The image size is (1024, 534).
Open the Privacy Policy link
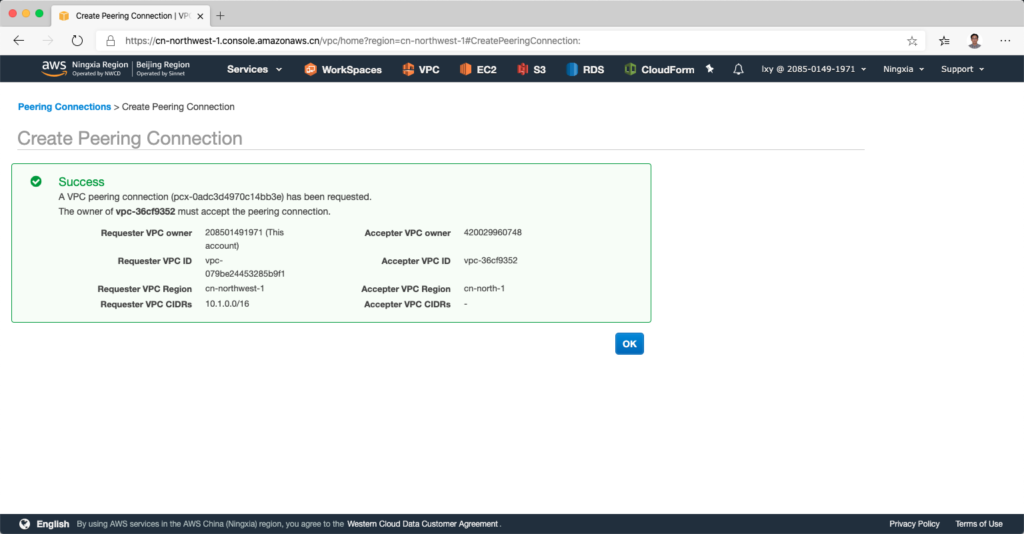point(914,524)
